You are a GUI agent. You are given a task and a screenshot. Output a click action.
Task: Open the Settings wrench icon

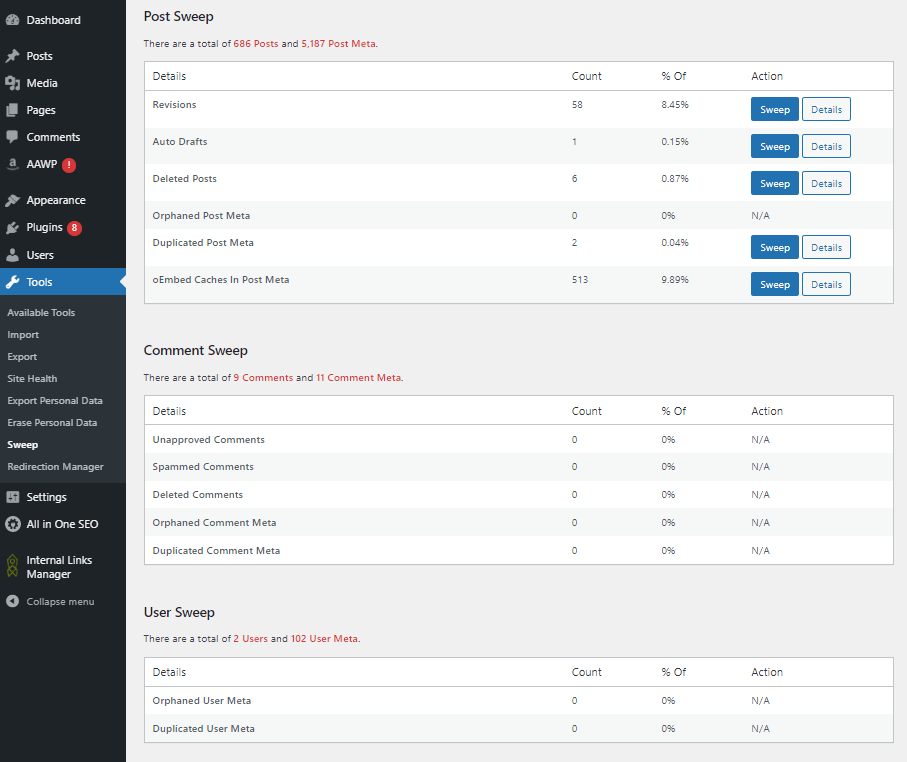[13, 496]
